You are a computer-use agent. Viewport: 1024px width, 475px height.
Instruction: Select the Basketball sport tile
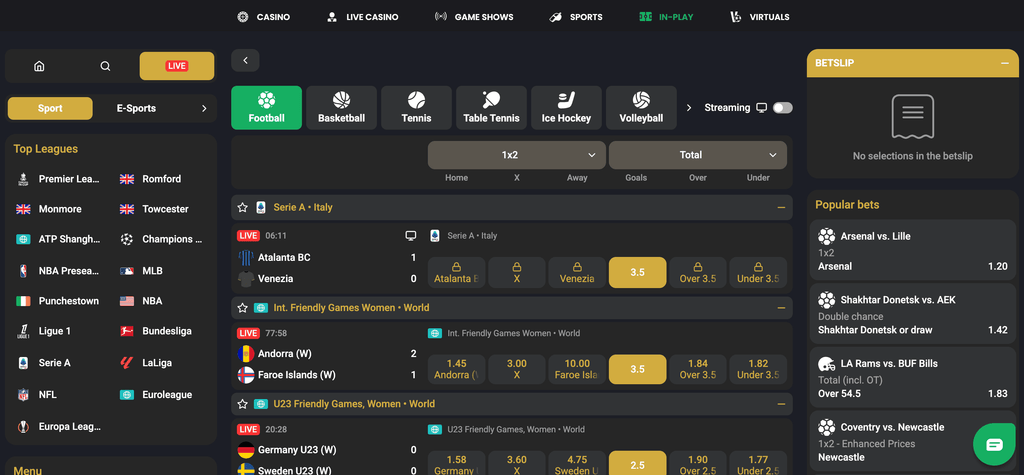tap(342, 108)
